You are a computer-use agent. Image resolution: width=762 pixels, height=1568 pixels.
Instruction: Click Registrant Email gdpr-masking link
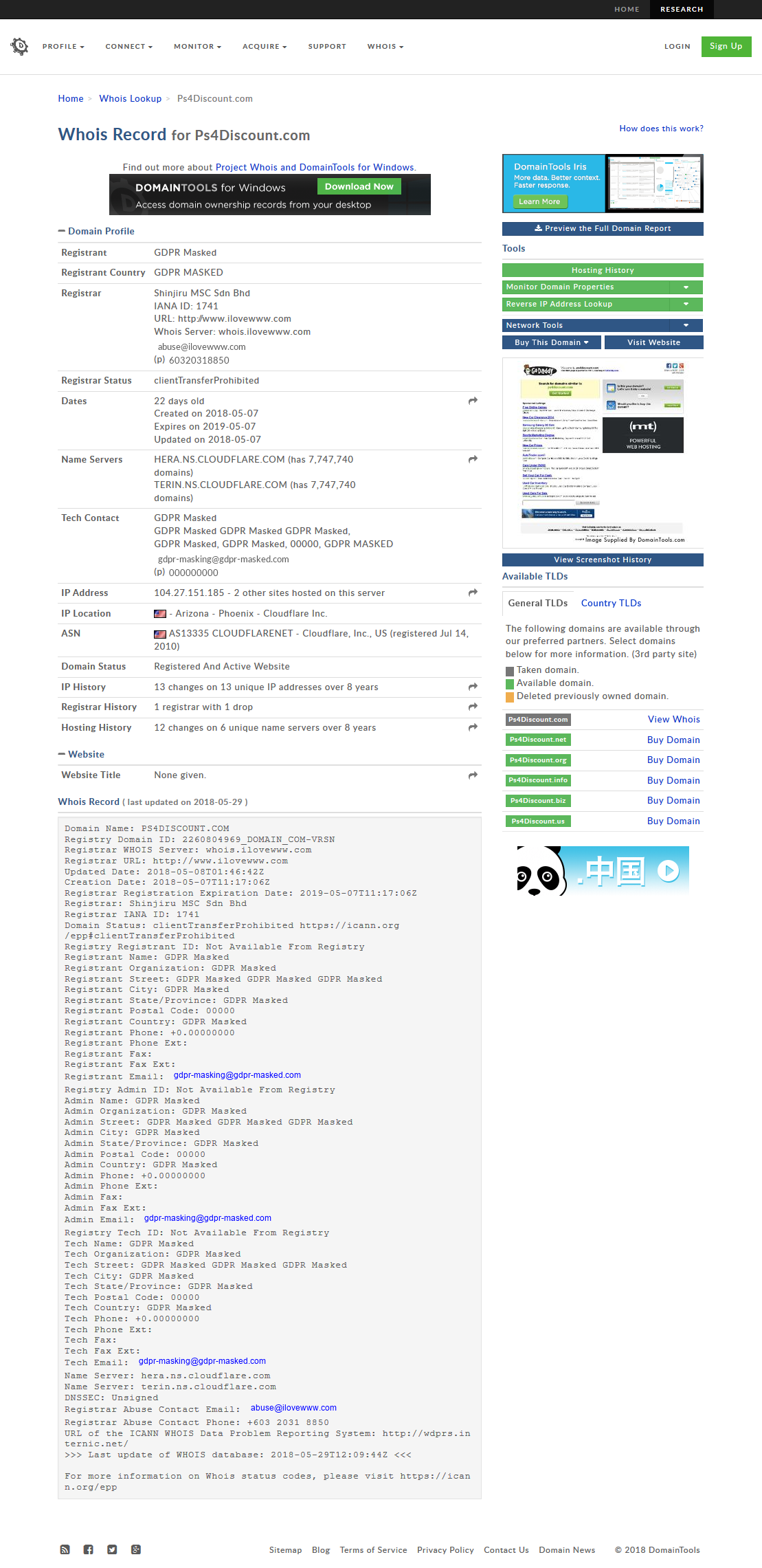point(237,1075)
